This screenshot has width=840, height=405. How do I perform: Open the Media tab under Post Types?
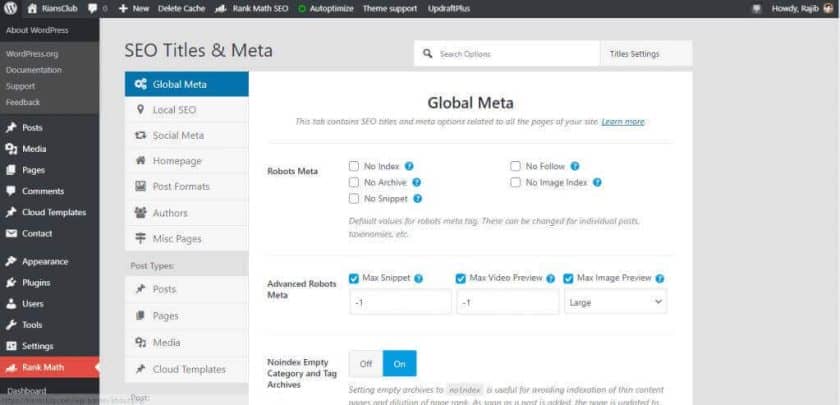pyautogui.click(x=186, y=342)
